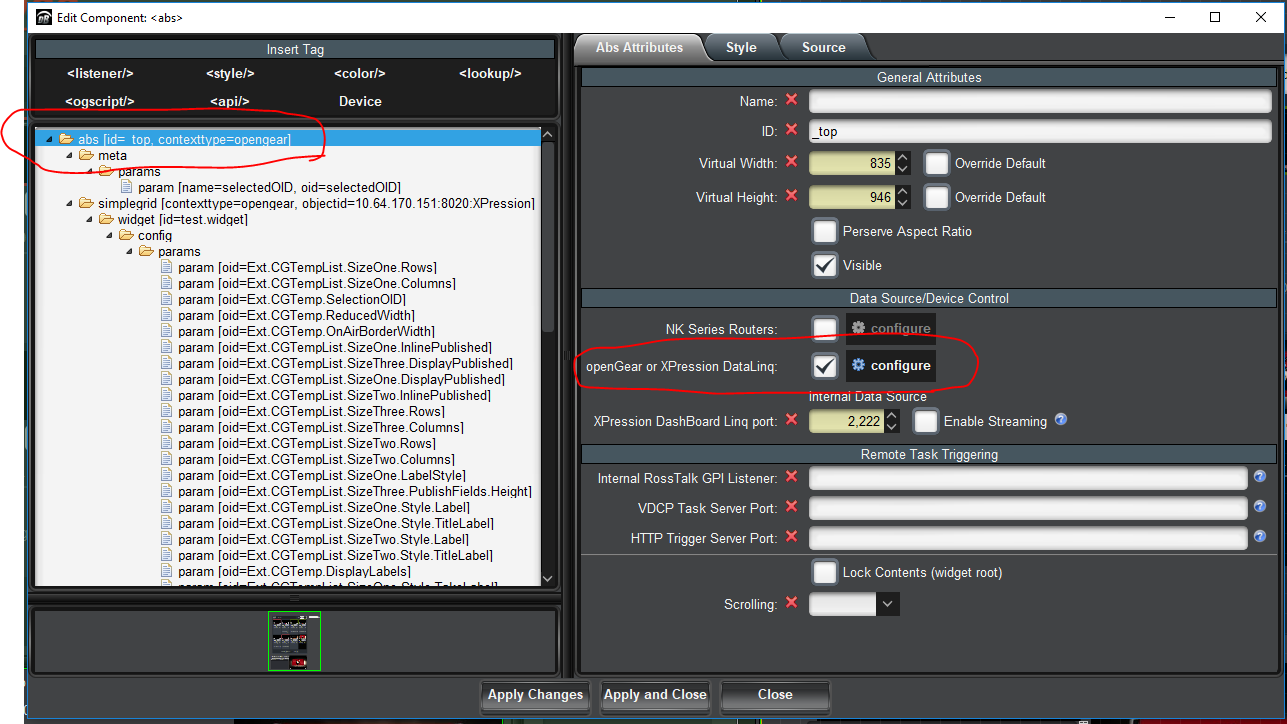Uncheck the Visible checkbox

tap(824, 265)
